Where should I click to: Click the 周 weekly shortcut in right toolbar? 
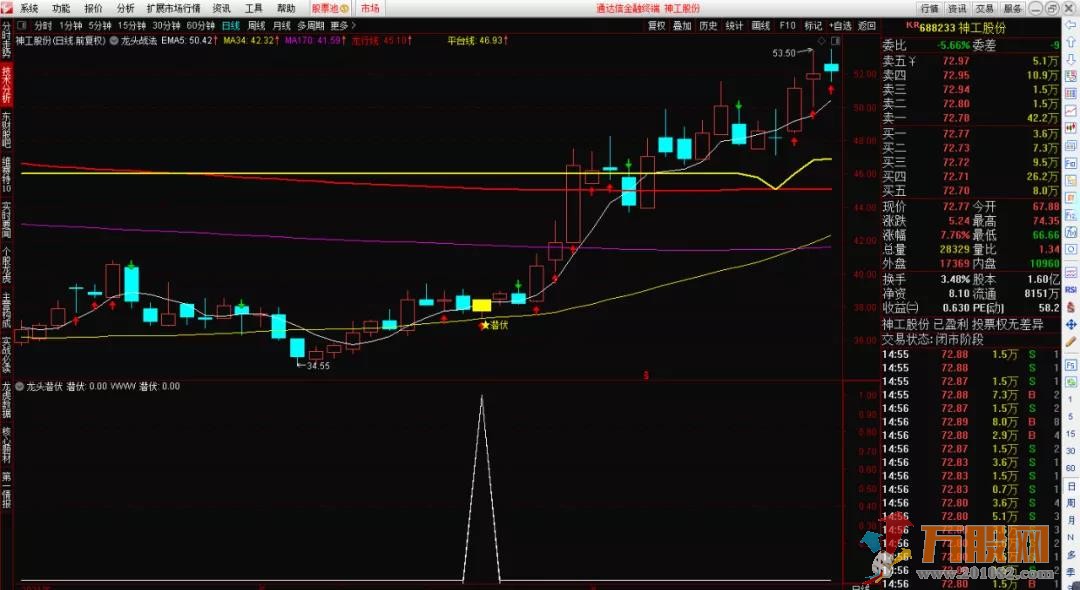pyautogui.click(x=1071, y=503)
